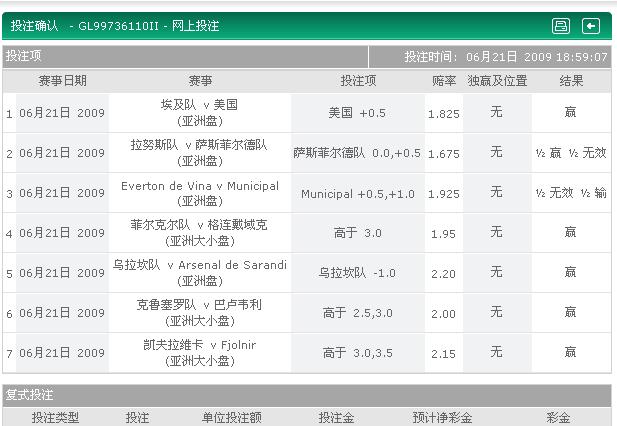Select the 拉努斯队 v 萨斯菲尔德队 match cell
617x426 pixels.
[200, 153]
